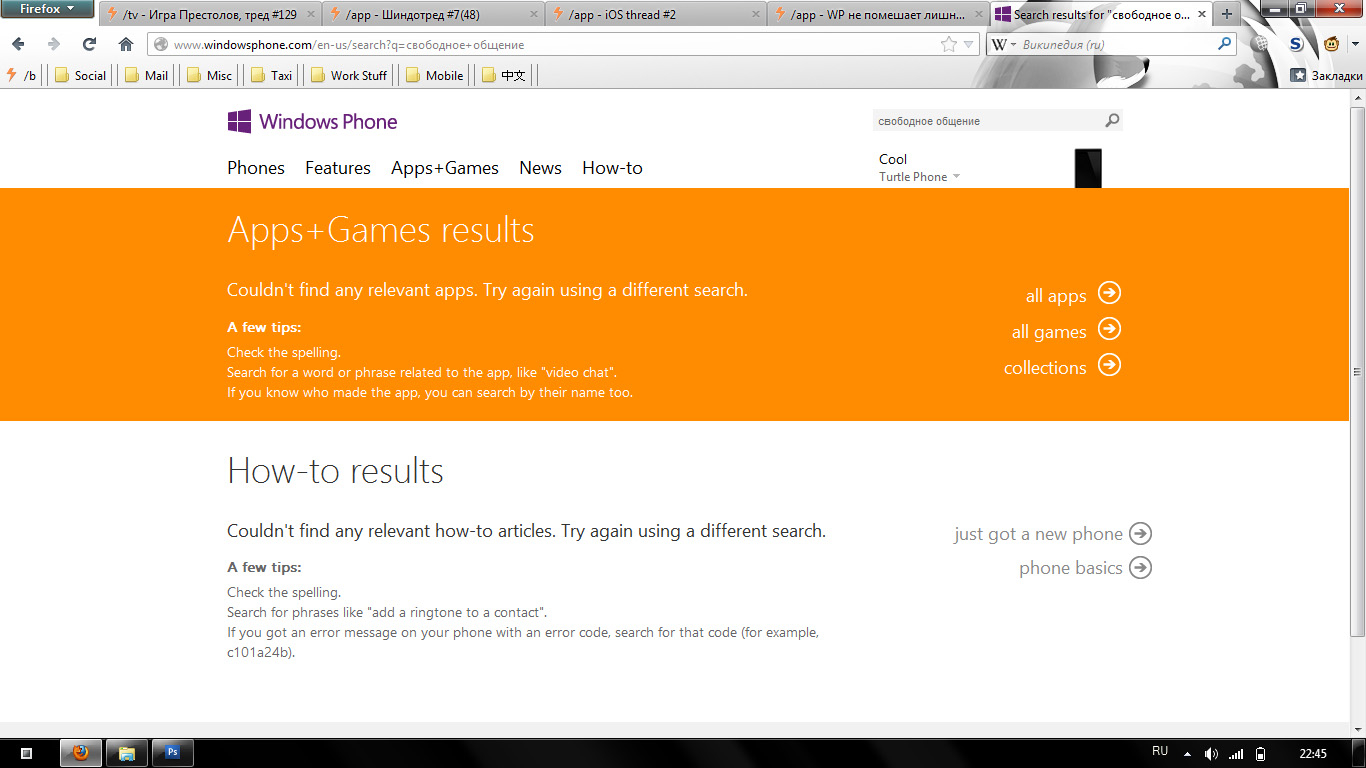Click the network signal tray icon
The height and width of the screenshot is (768, 1366).
coord(1236,753)
